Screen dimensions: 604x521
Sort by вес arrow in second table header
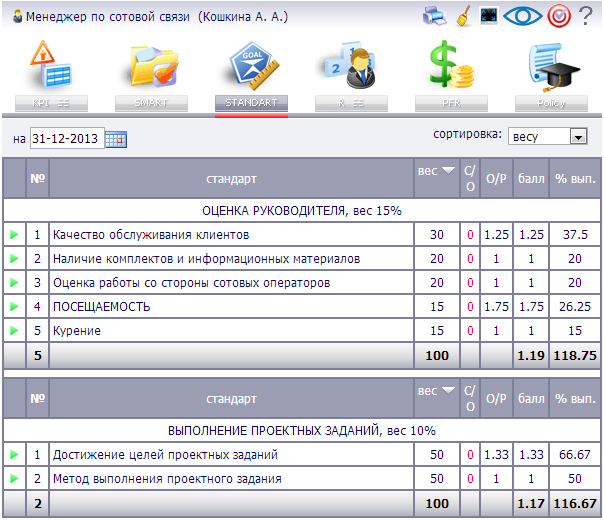[448, 390]
